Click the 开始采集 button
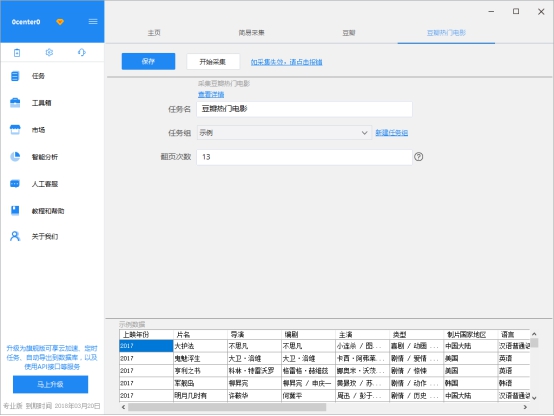 coord(213,61)
